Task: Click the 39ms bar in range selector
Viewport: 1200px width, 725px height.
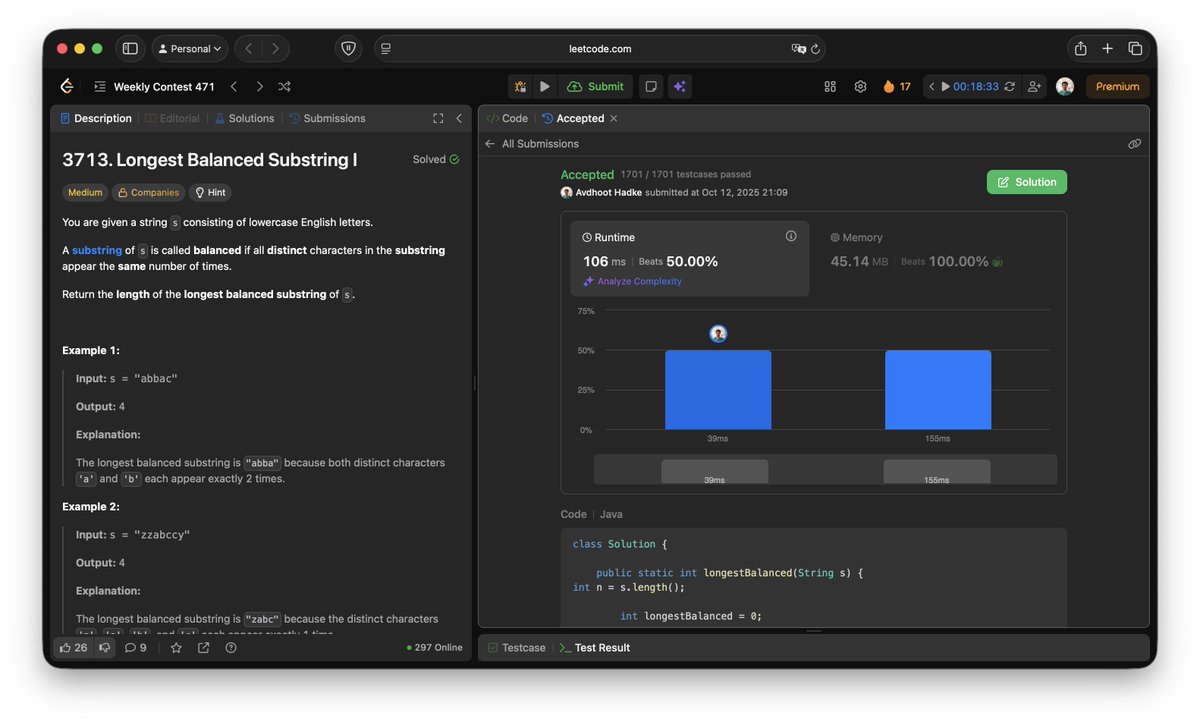Action: click(715, 472)
